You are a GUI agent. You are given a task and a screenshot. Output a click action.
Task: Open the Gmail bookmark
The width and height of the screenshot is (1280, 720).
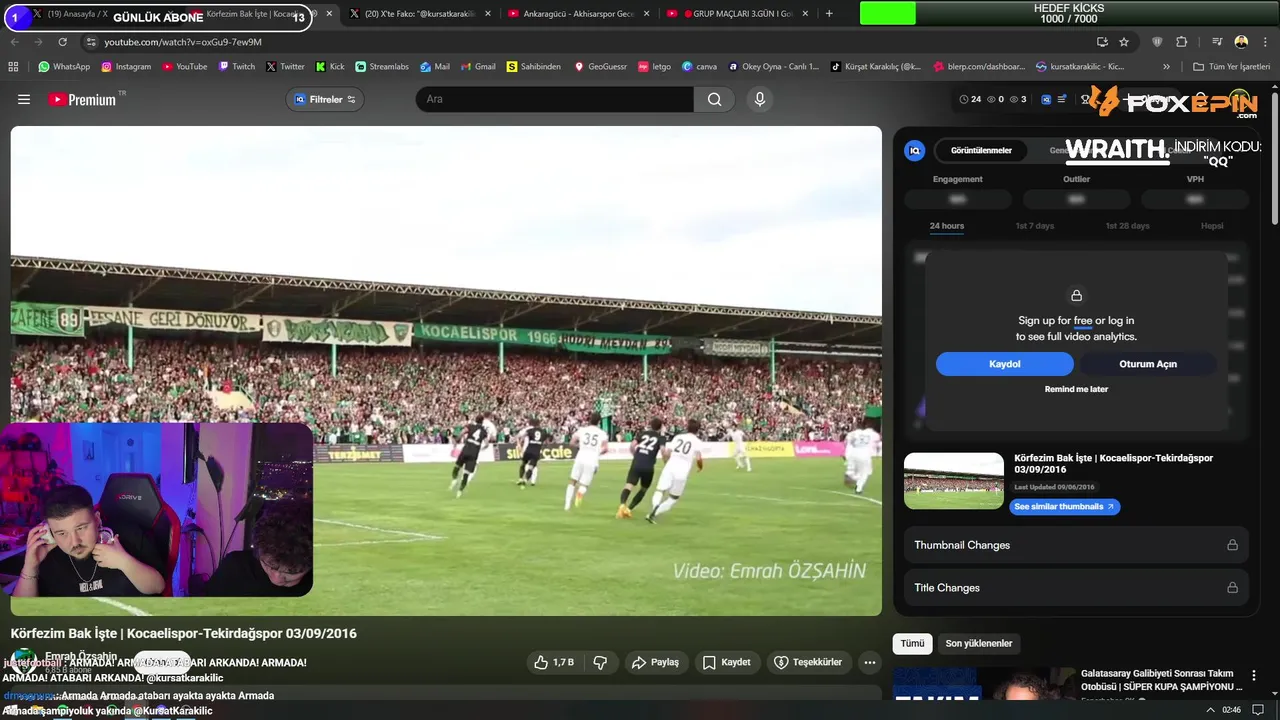coord(478,66)
